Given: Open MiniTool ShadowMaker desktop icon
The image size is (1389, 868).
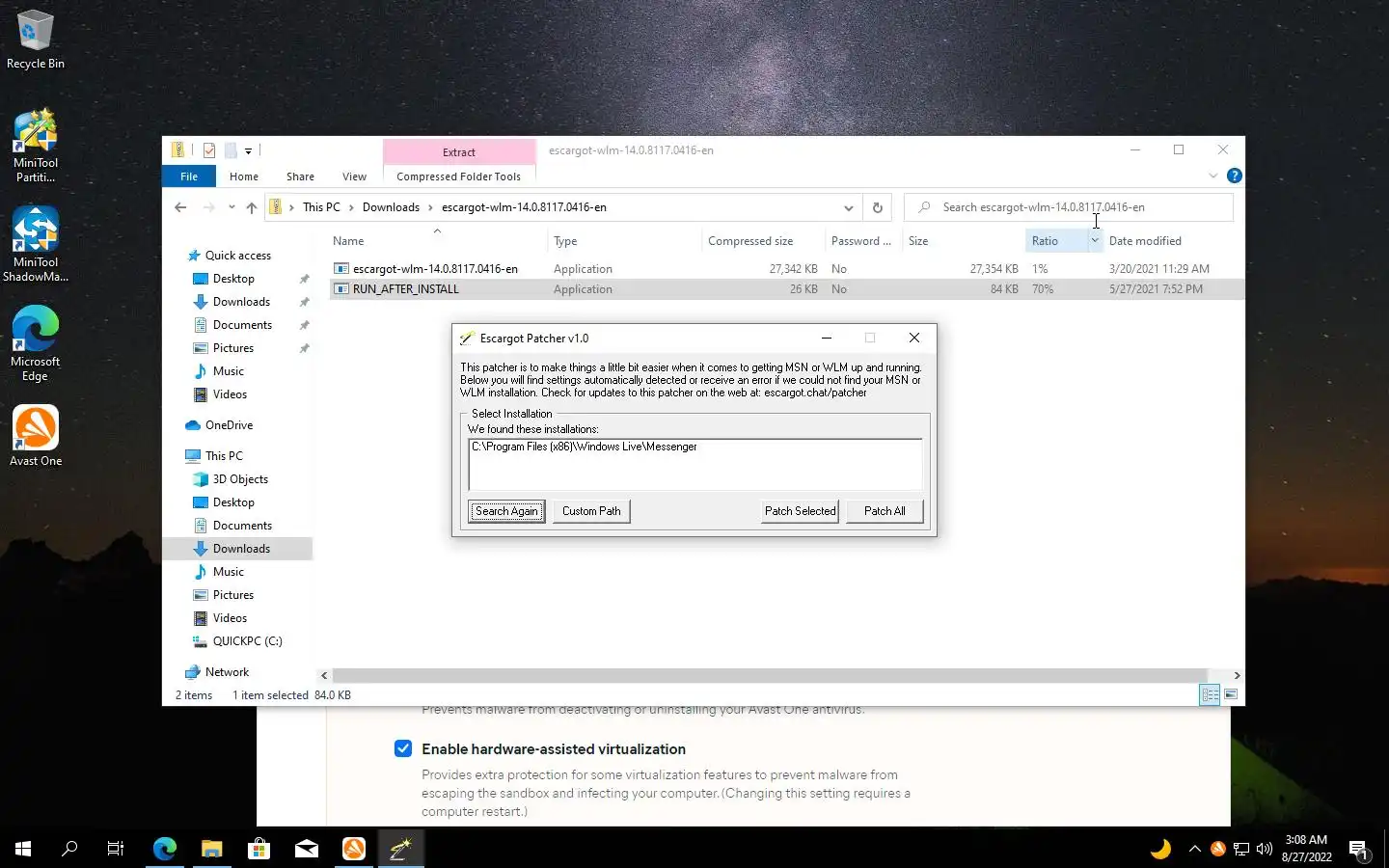Looking at the screenshot, I should pos(36,245).
